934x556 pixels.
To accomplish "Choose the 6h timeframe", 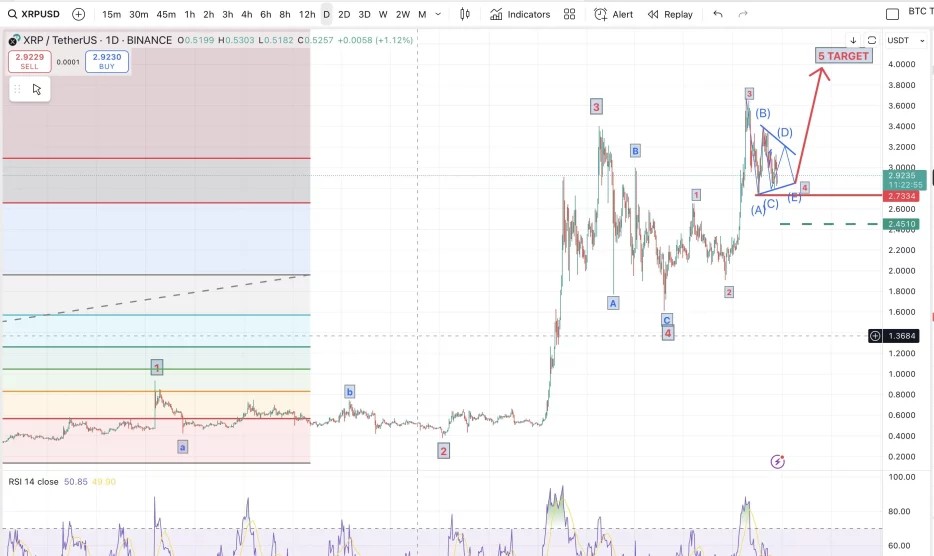I will tap(266, 14).
